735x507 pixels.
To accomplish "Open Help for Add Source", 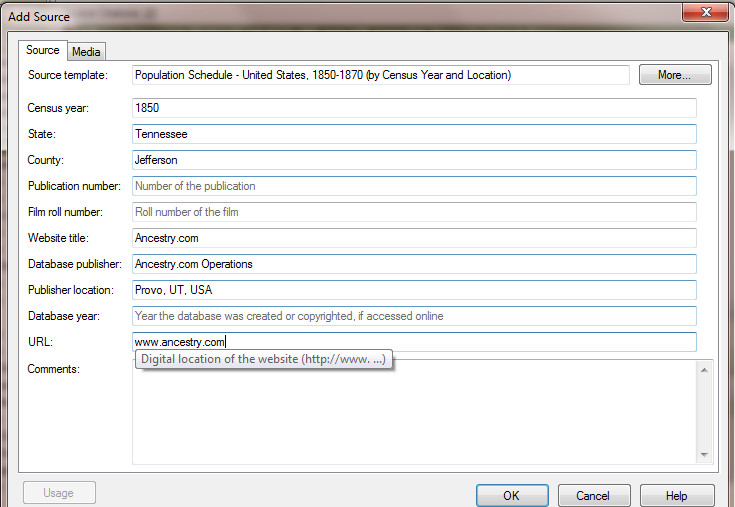I will point(677,496).
